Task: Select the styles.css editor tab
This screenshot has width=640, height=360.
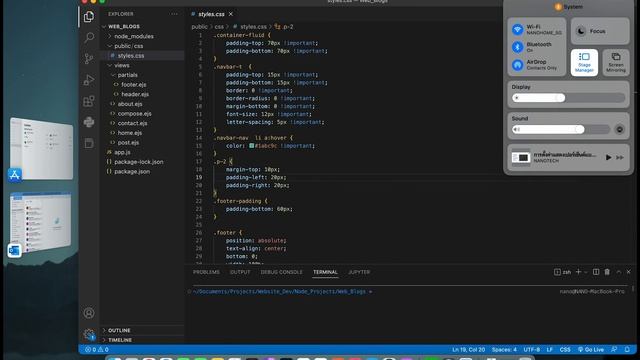Action: (211, 14)
